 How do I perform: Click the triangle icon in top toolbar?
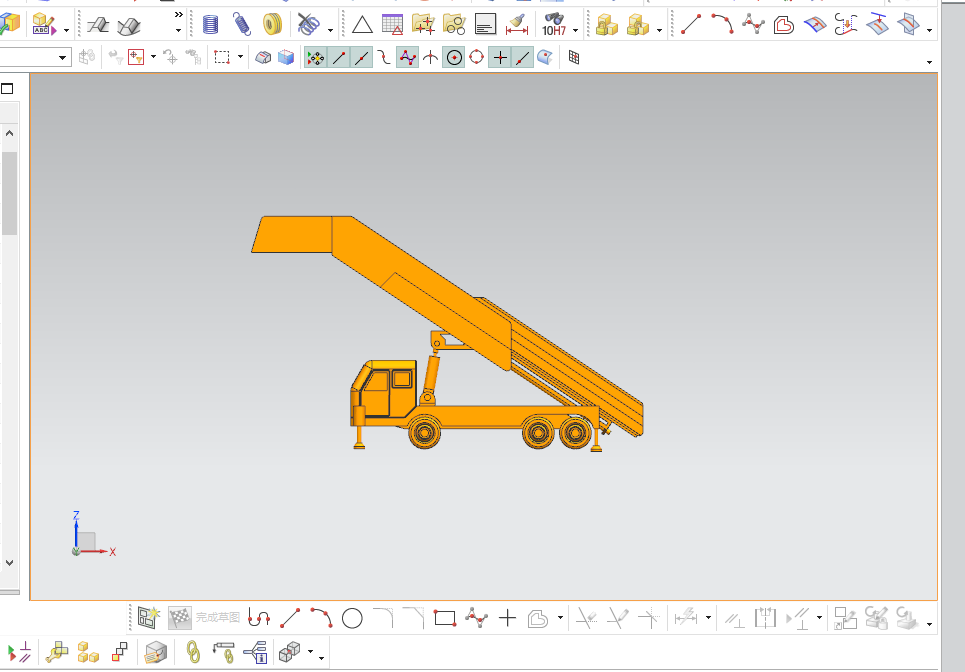(362, 25)
